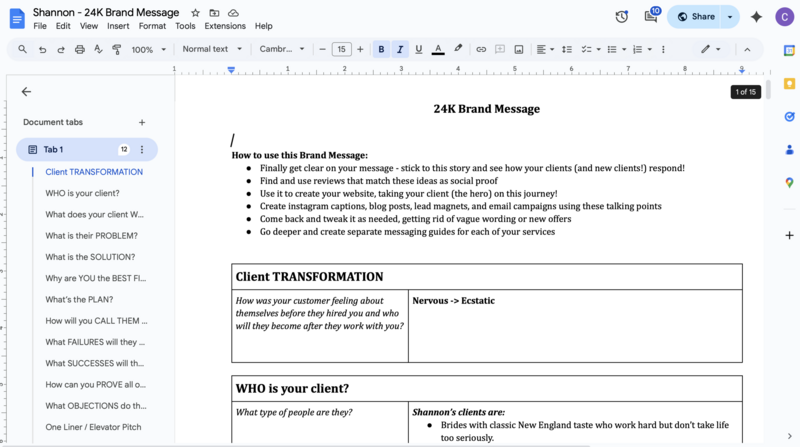Toggle italic formatting

pos(400,49)
